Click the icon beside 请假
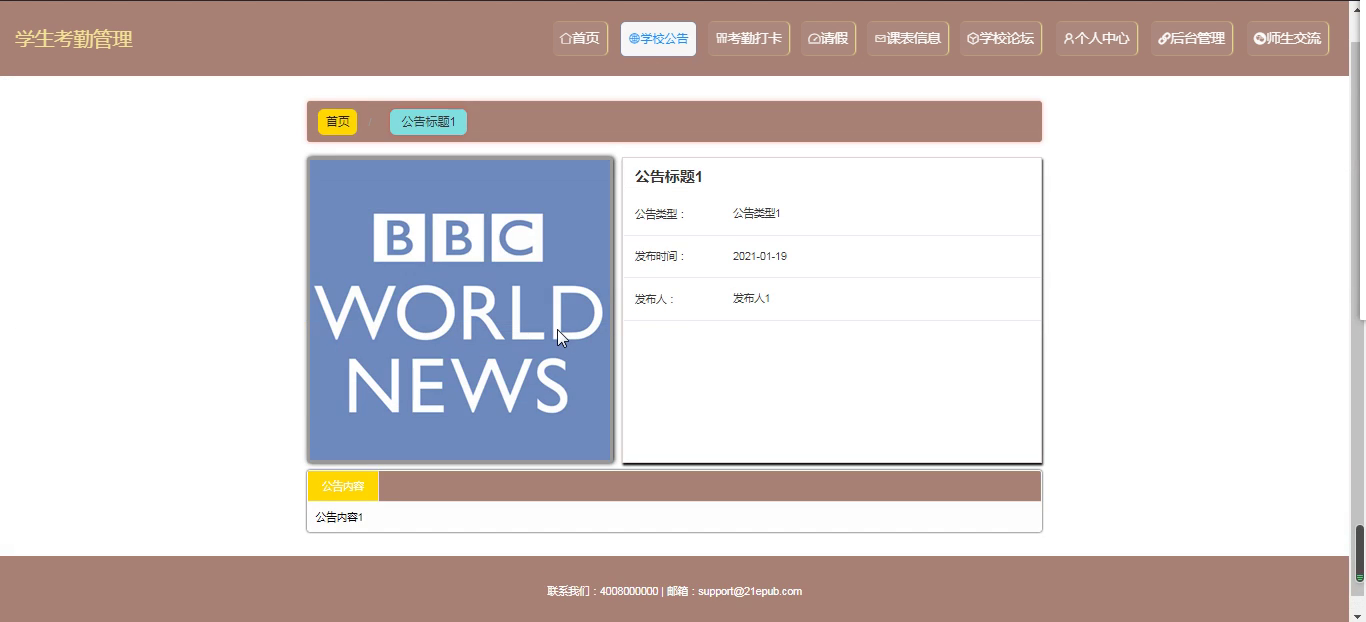 click(814, 39)
